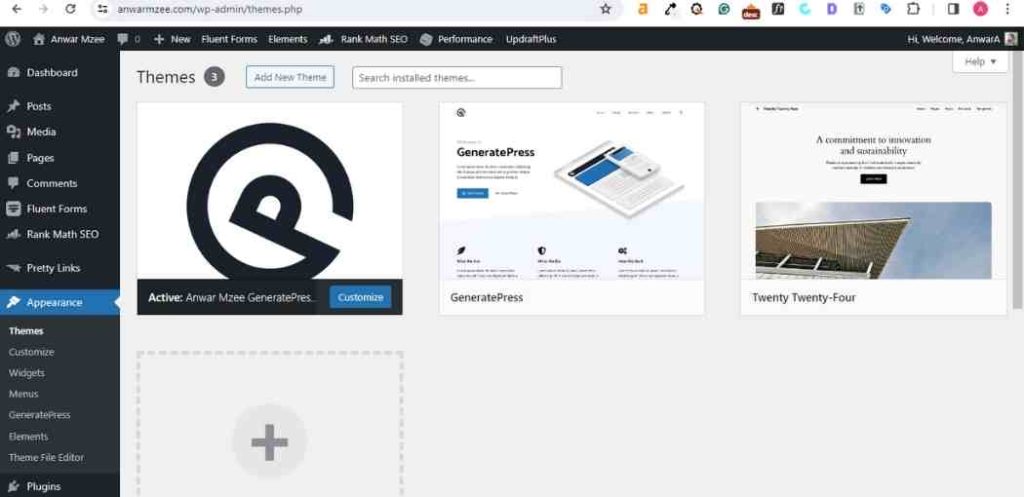Image resolution: width=1024 pixels, height=497 pixels.
Task: Click the green Grammarly extension icon
Action: [724, 9]
